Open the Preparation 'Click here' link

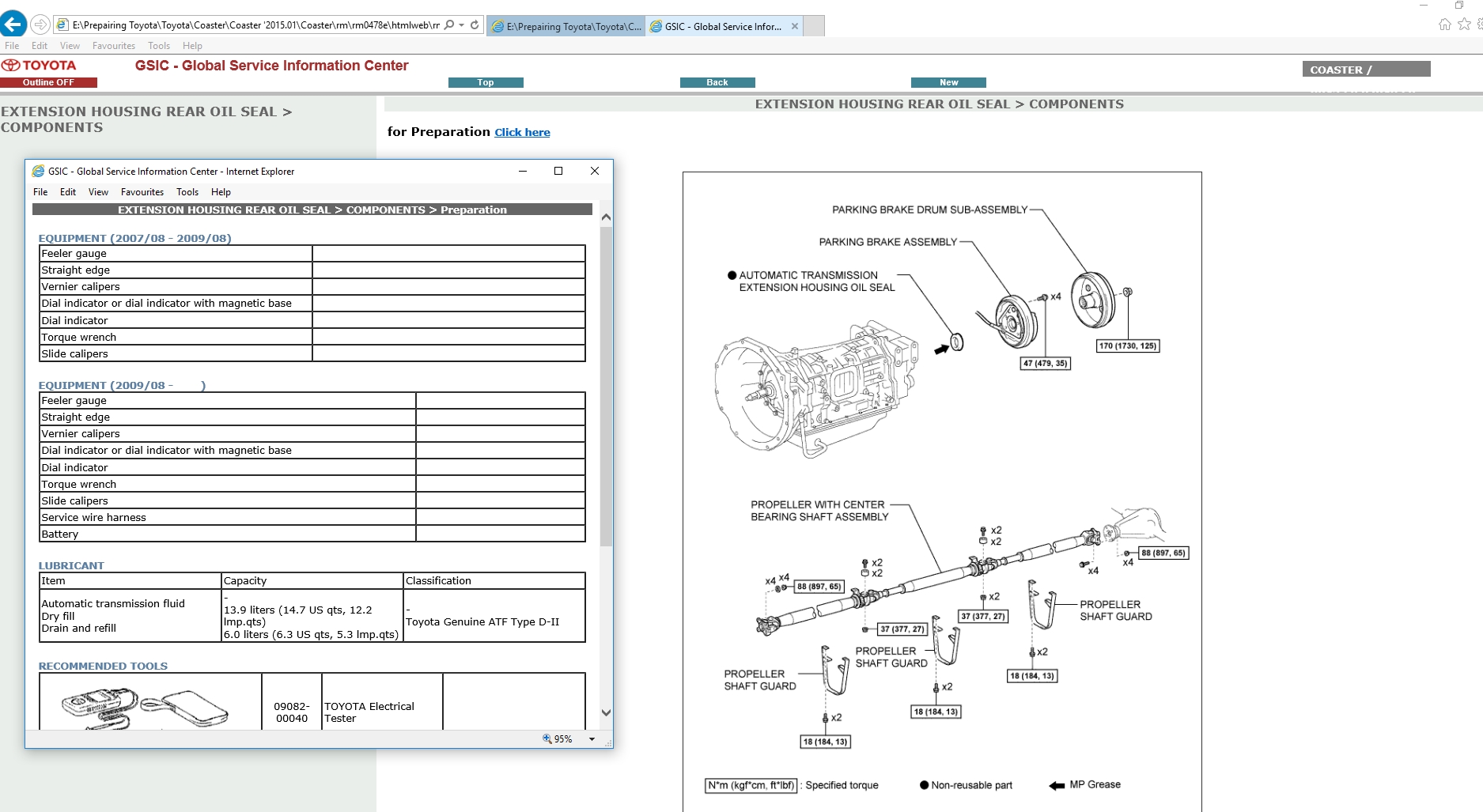(x=522, y=132)
